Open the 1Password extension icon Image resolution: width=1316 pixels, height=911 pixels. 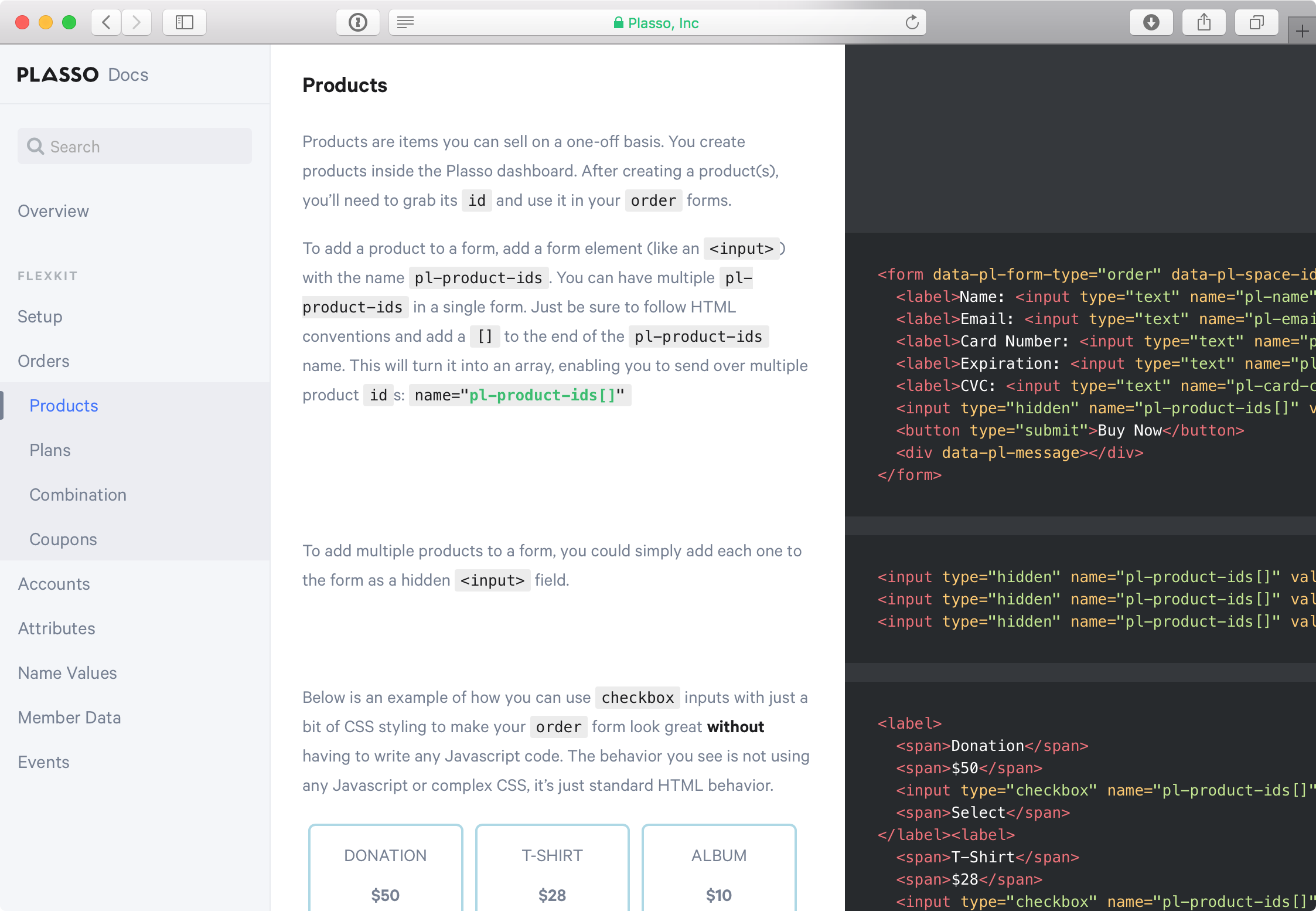click(x=357, y=23)
